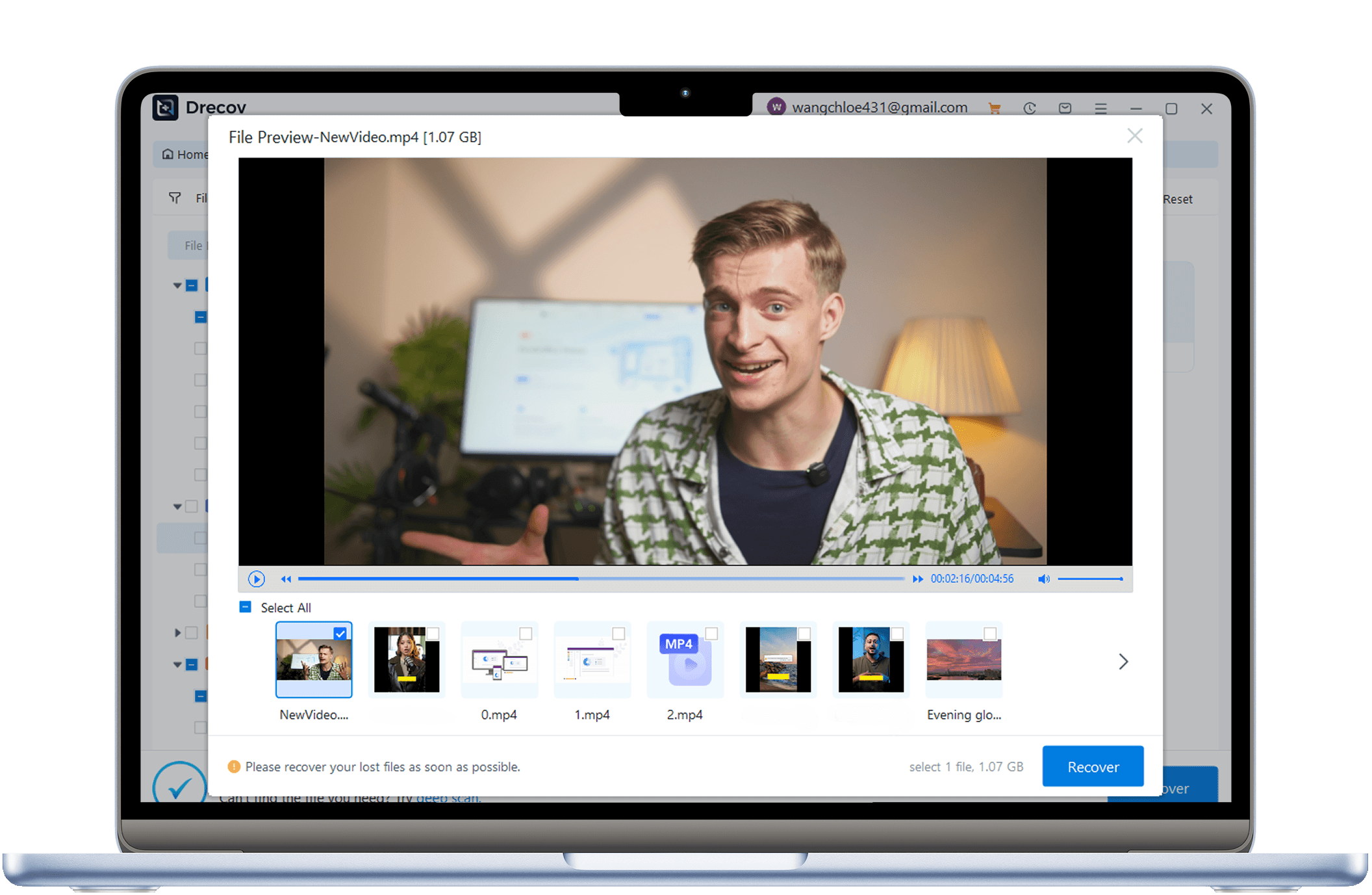Uncheck the NewVideo thumbnail checkbox

[340, 633]
